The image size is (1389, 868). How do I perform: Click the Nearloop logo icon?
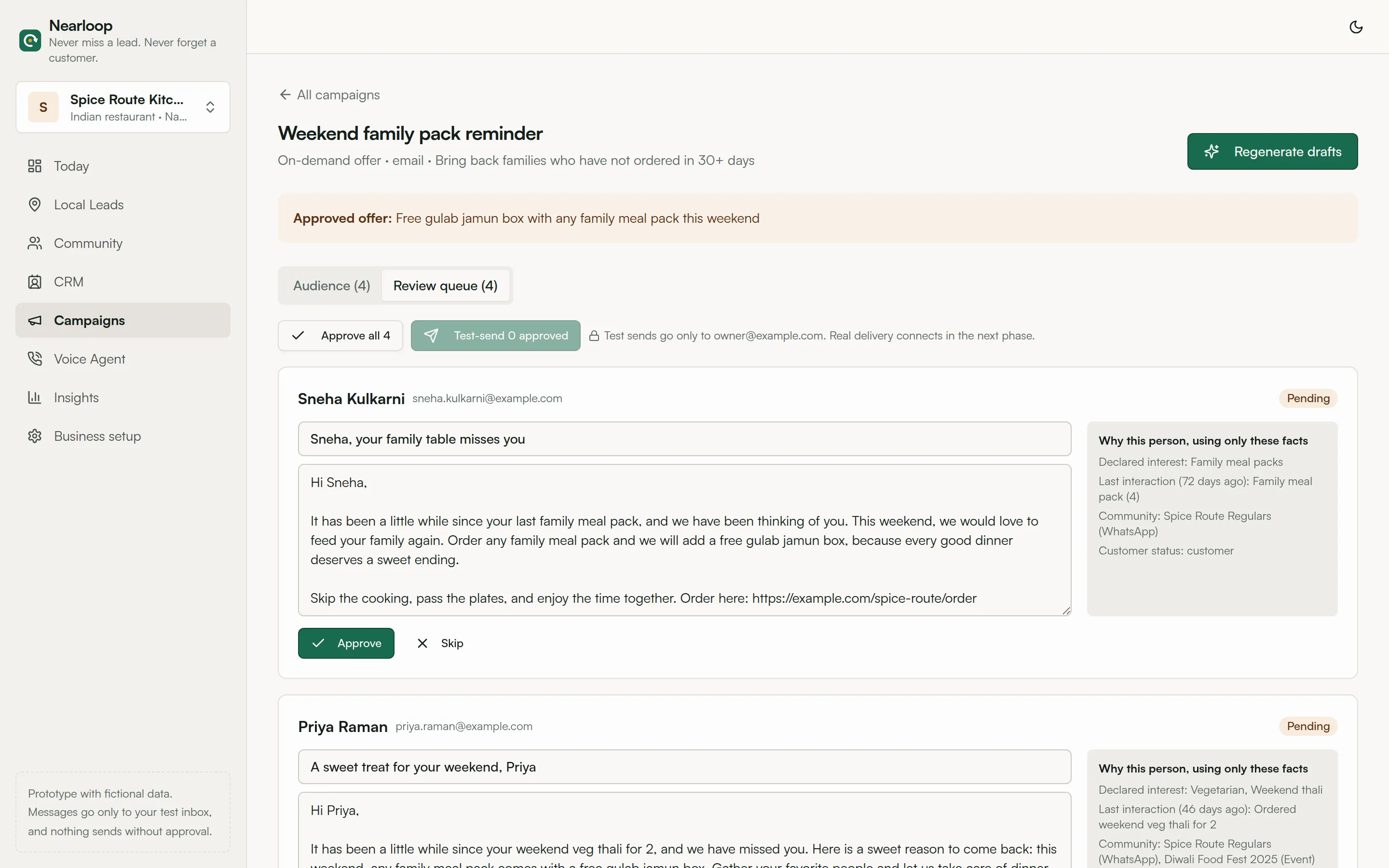[30, 41]
